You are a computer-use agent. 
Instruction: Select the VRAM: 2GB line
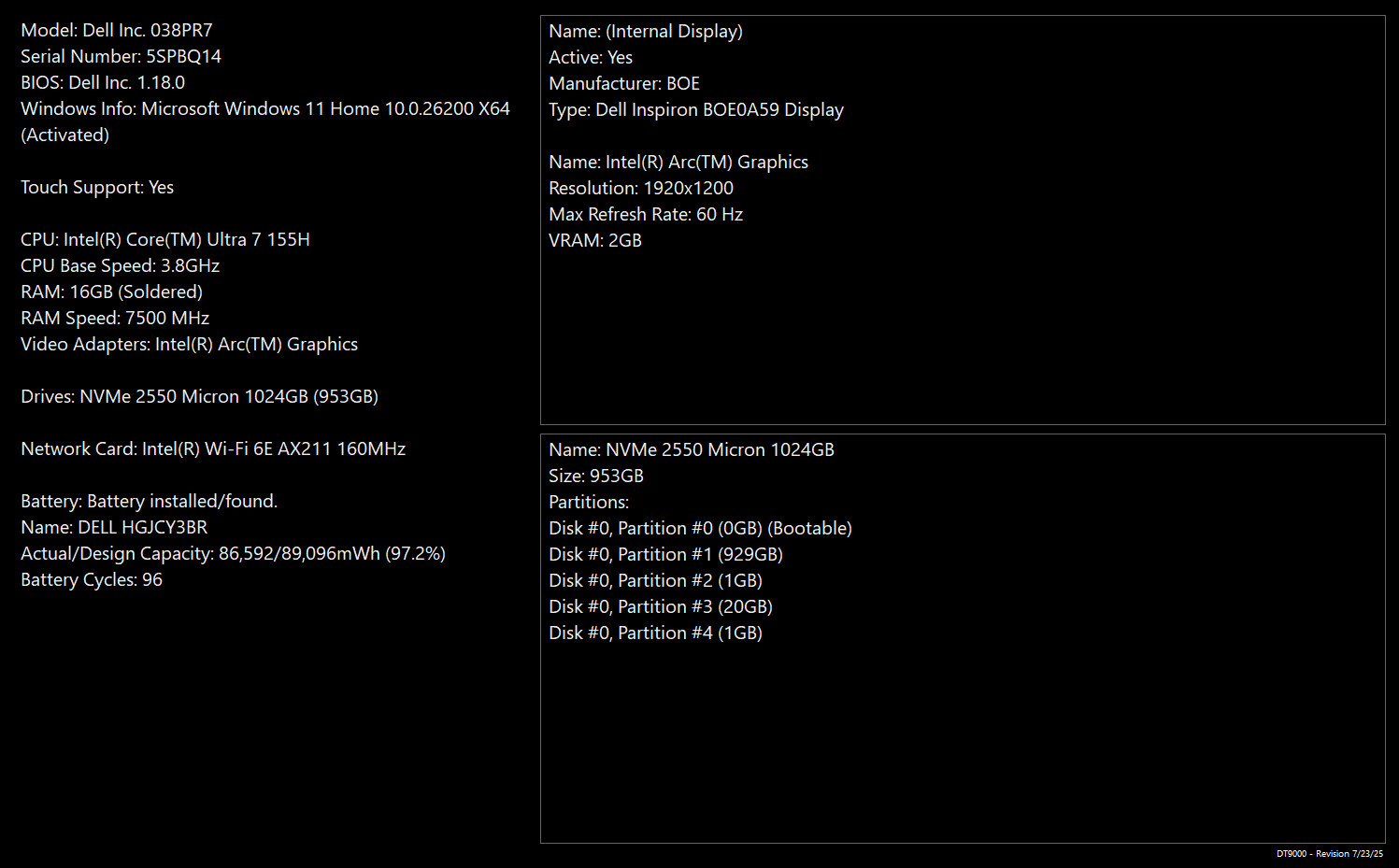(595, 240)
